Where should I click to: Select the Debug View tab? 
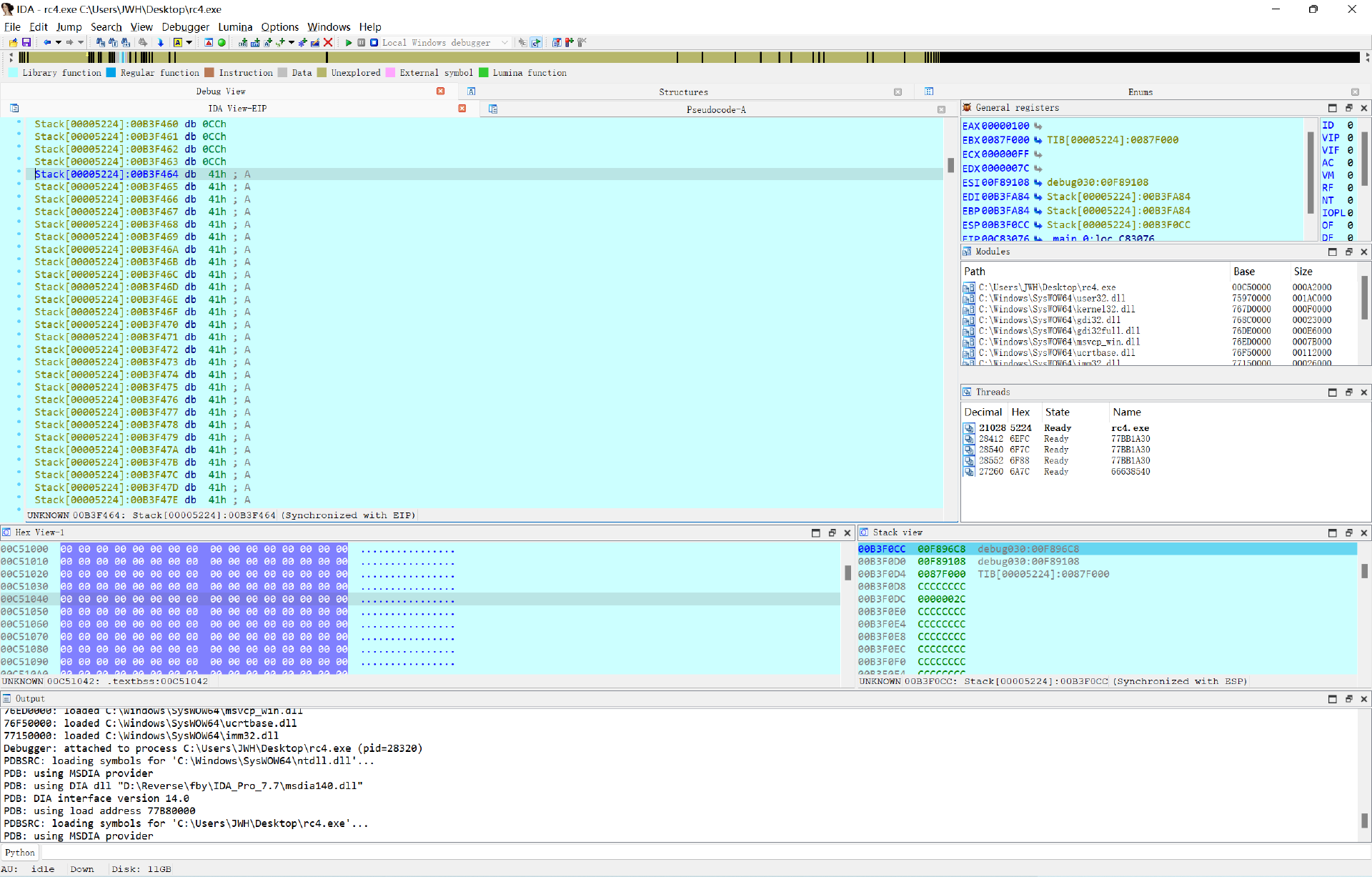[221, 91]
